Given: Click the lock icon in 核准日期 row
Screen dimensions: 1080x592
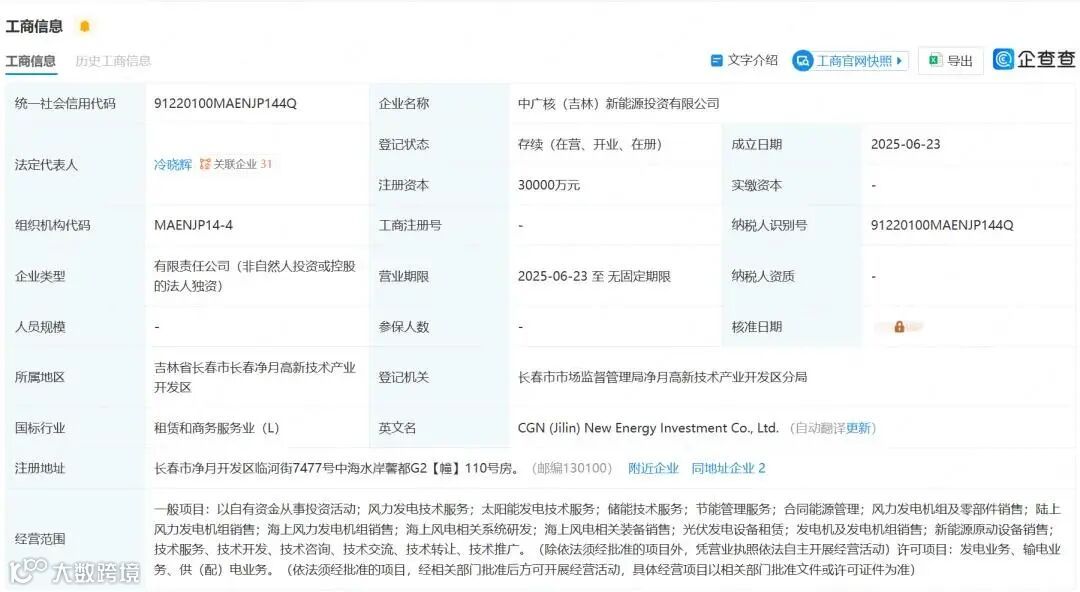Looking at the screenshot, I should coord(899,327).
